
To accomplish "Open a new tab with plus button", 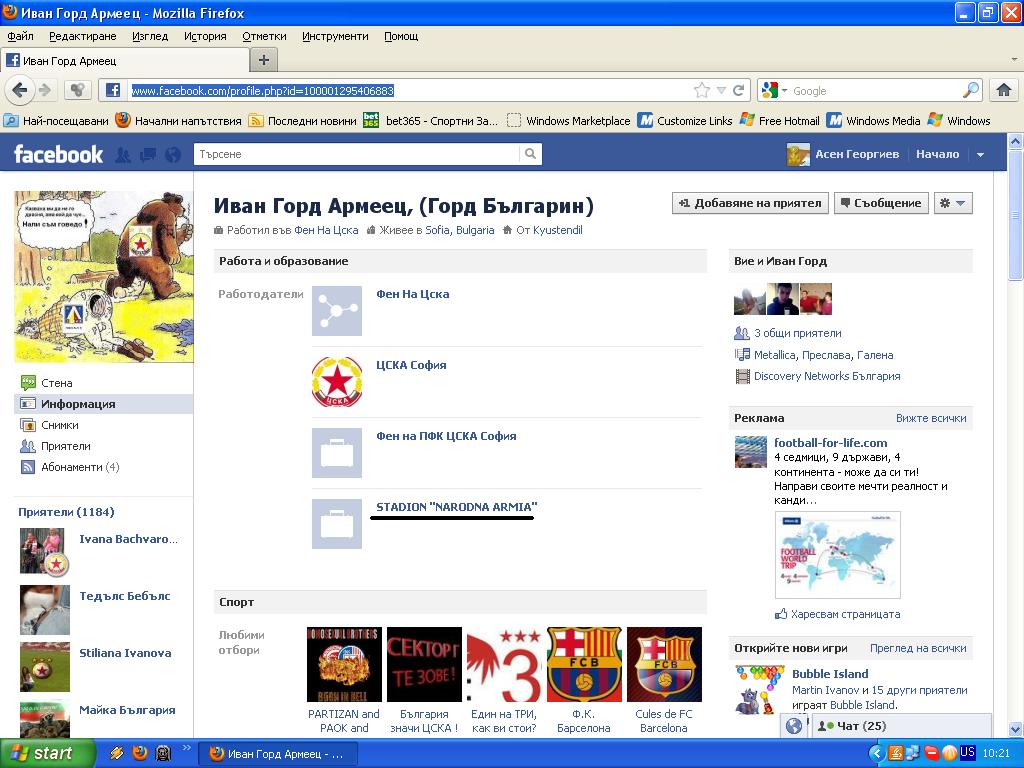I will [264, 60].
